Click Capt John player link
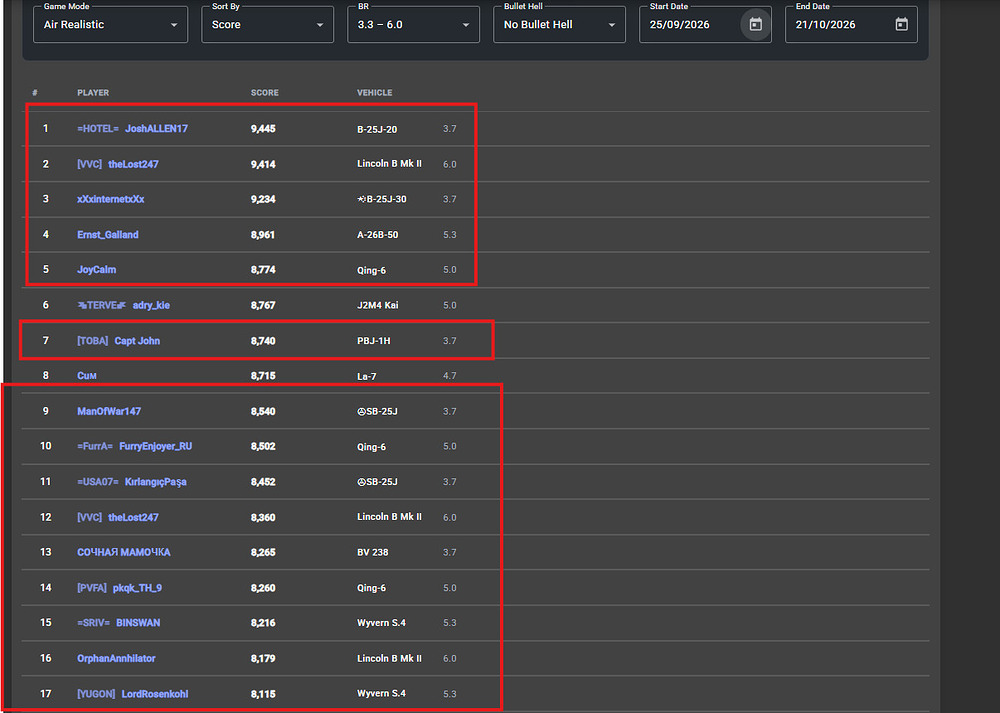This screenshot has height=713, width=1000. [x=137, y=341]
